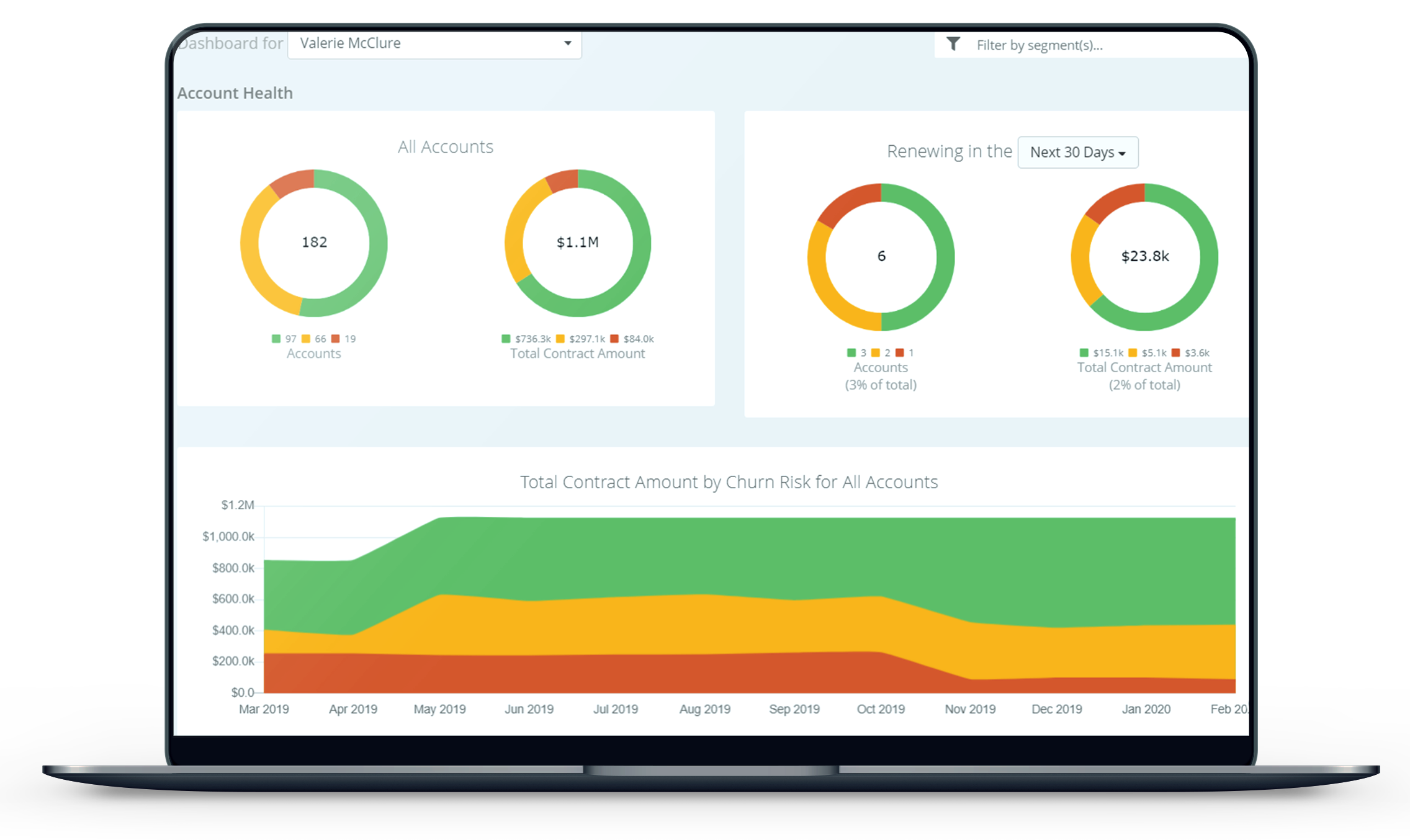
Task: Click the Oct 2019 axis label
Action: click(x=881, y=709)
